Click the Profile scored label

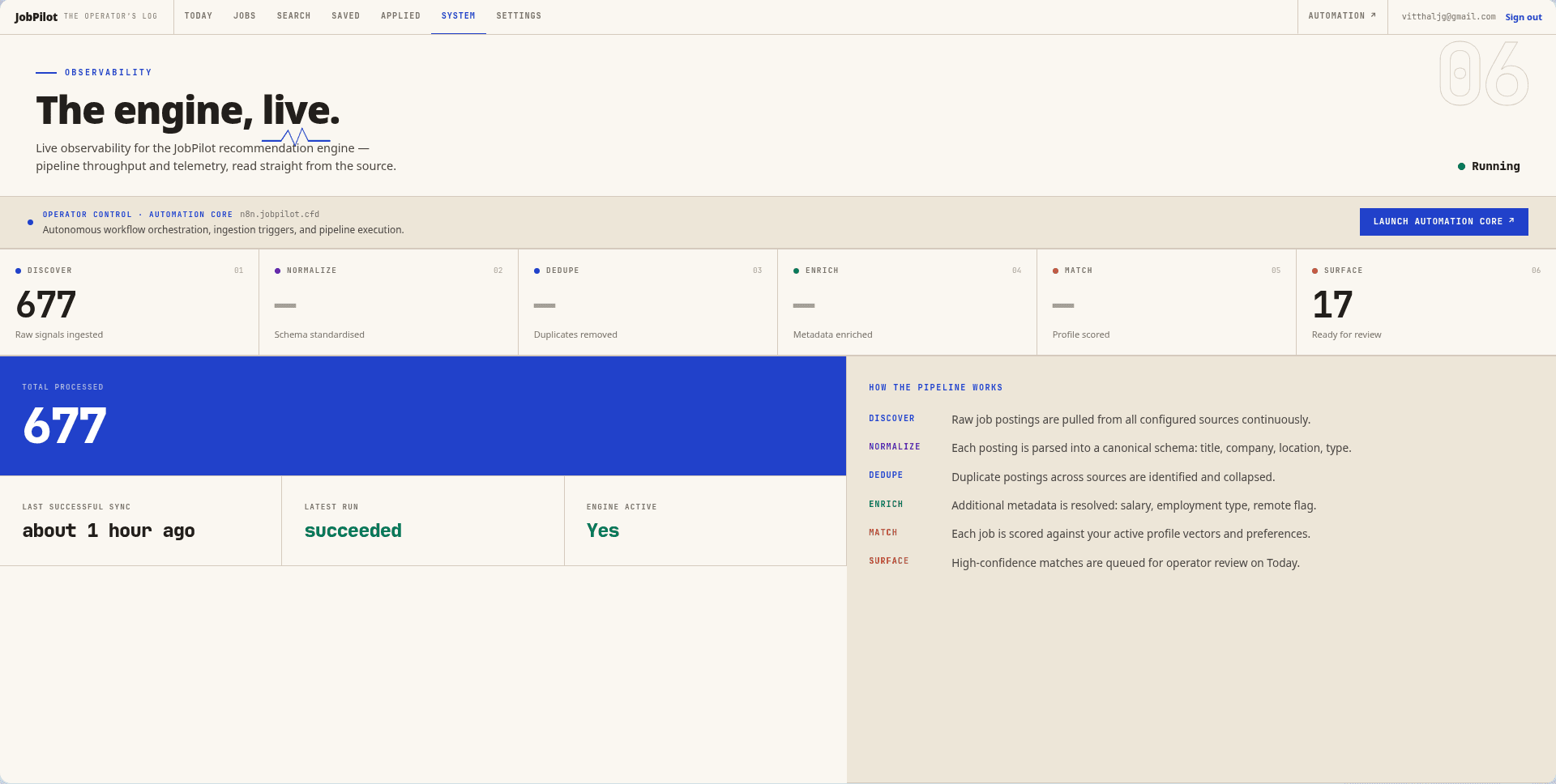tap(1081, 334)
